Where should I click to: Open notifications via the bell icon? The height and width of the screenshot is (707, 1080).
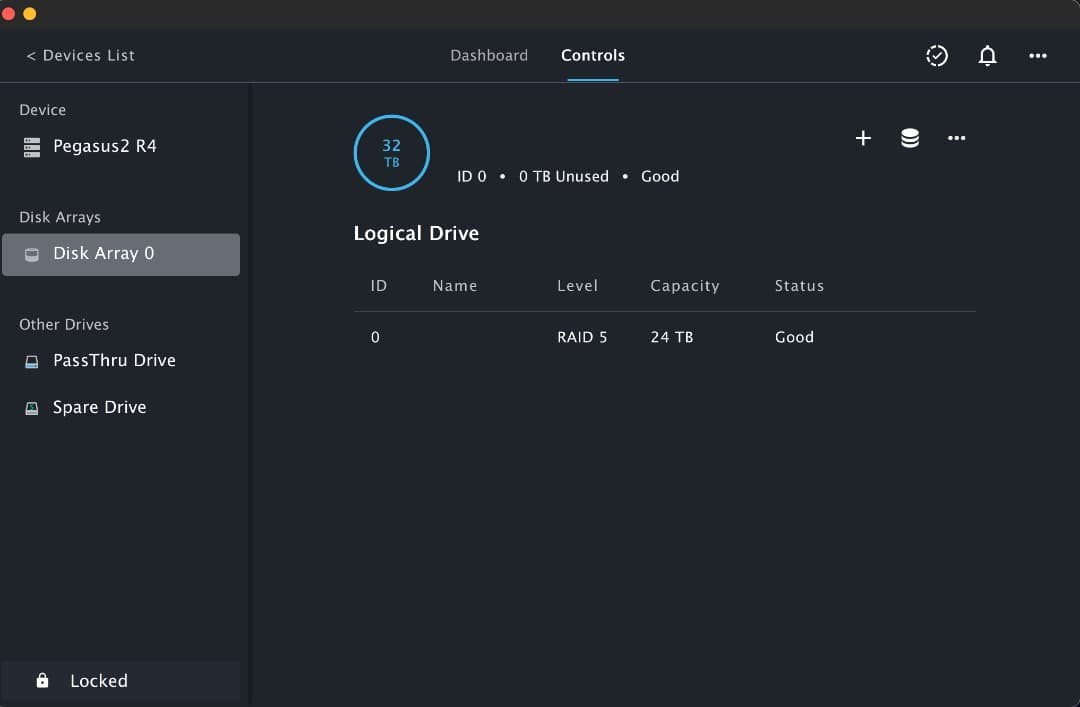point(987,55)
